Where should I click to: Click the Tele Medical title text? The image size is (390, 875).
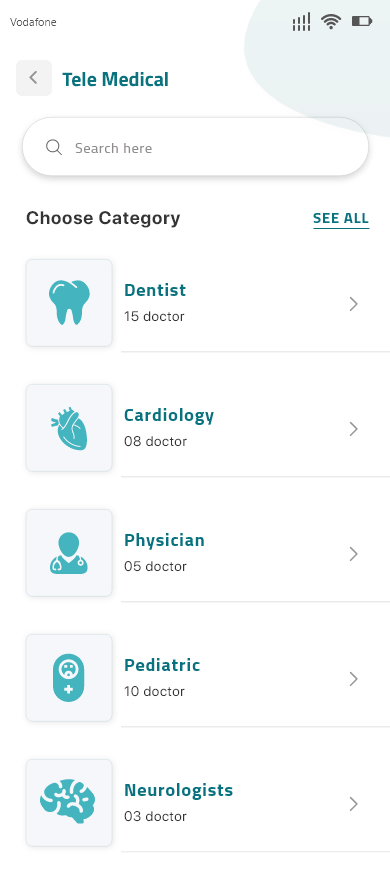[115, 79]
